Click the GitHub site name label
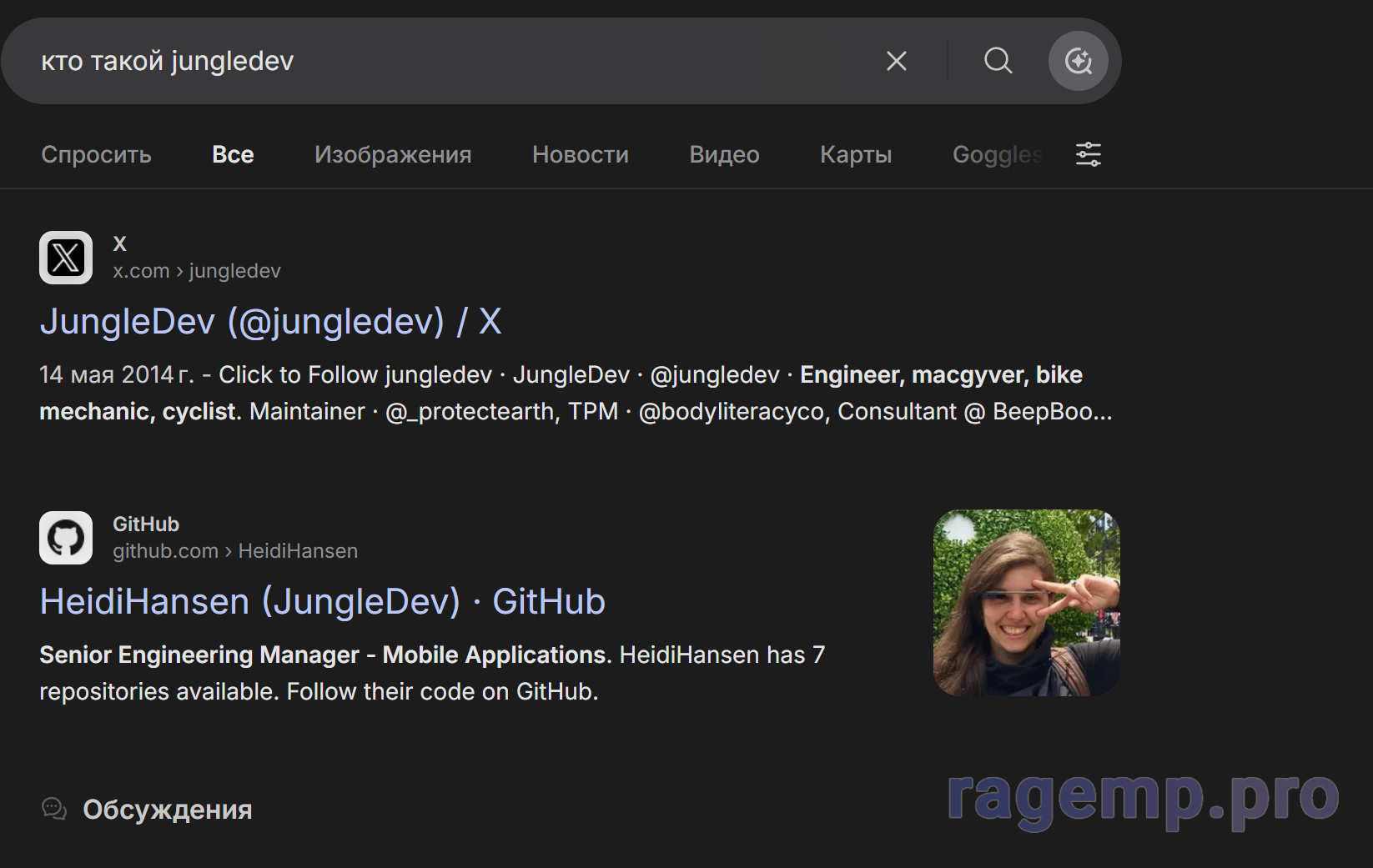The width and height of the screenshot is (1373, 868). (146, 524)
